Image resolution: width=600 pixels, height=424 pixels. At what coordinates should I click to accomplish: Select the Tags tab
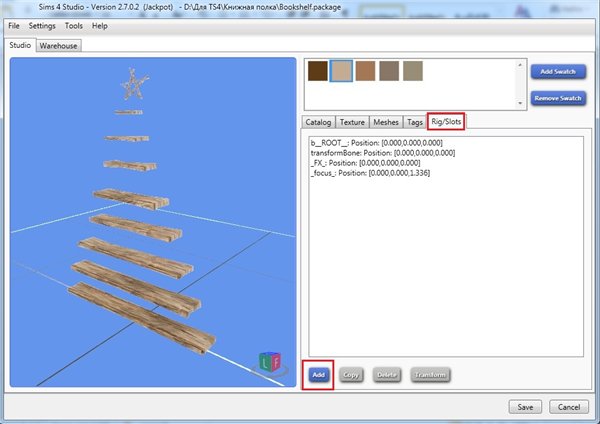[x=414, y=122]
